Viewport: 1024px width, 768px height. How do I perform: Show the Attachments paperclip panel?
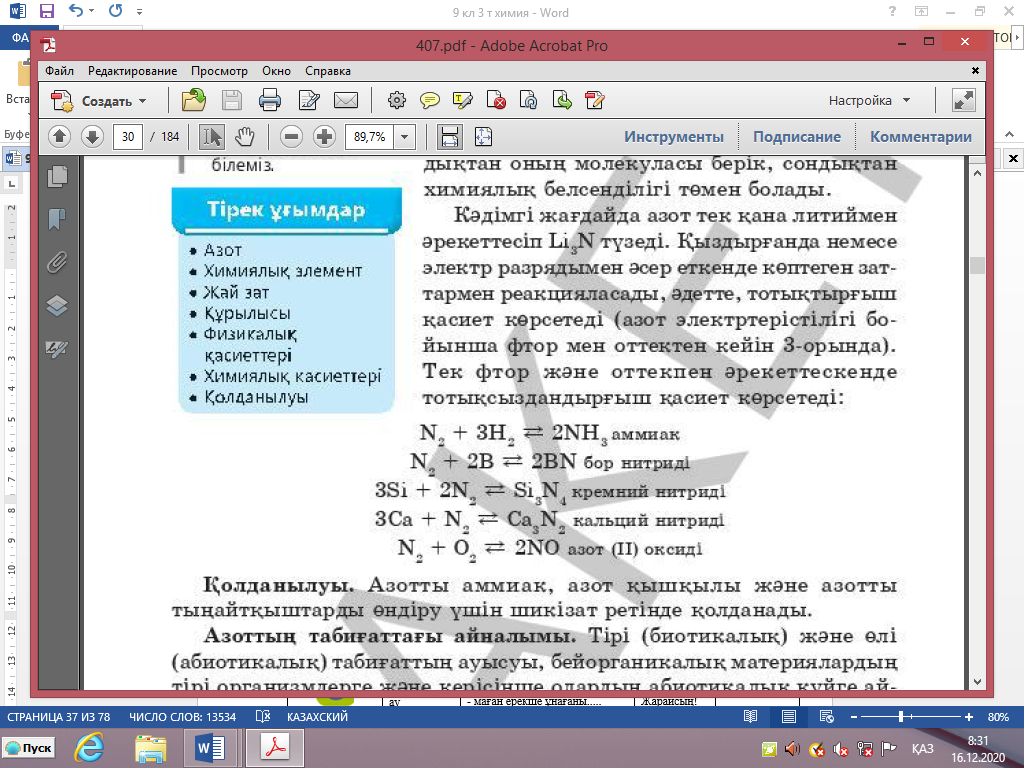point(57,262)
